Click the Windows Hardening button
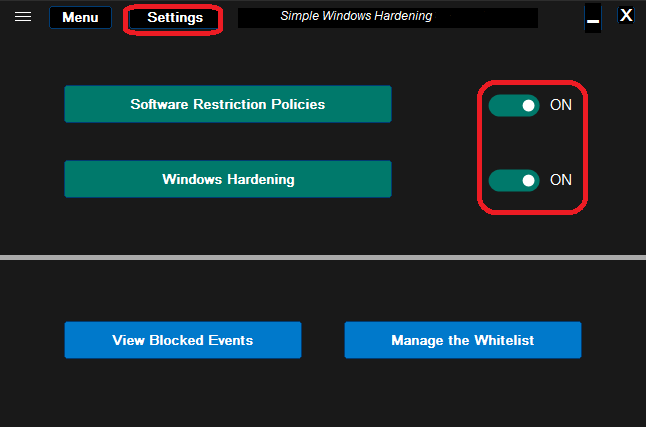The image size is (646, 427). click(x=228, y=179)
